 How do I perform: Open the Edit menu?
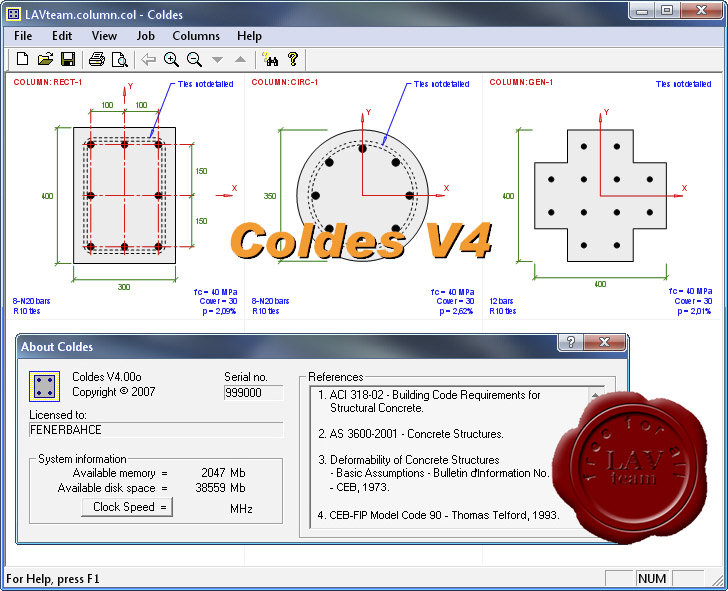pos(62,36)
